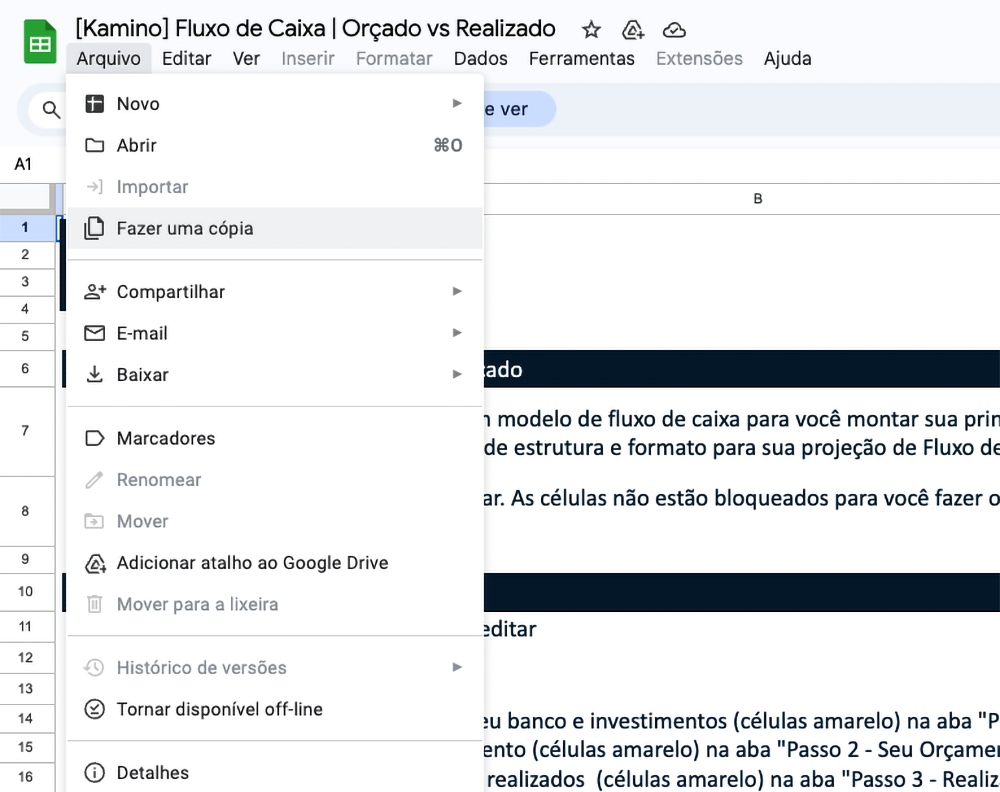1000x792 pixels.
Task: Select column B header
Action: tap(757, 198)
